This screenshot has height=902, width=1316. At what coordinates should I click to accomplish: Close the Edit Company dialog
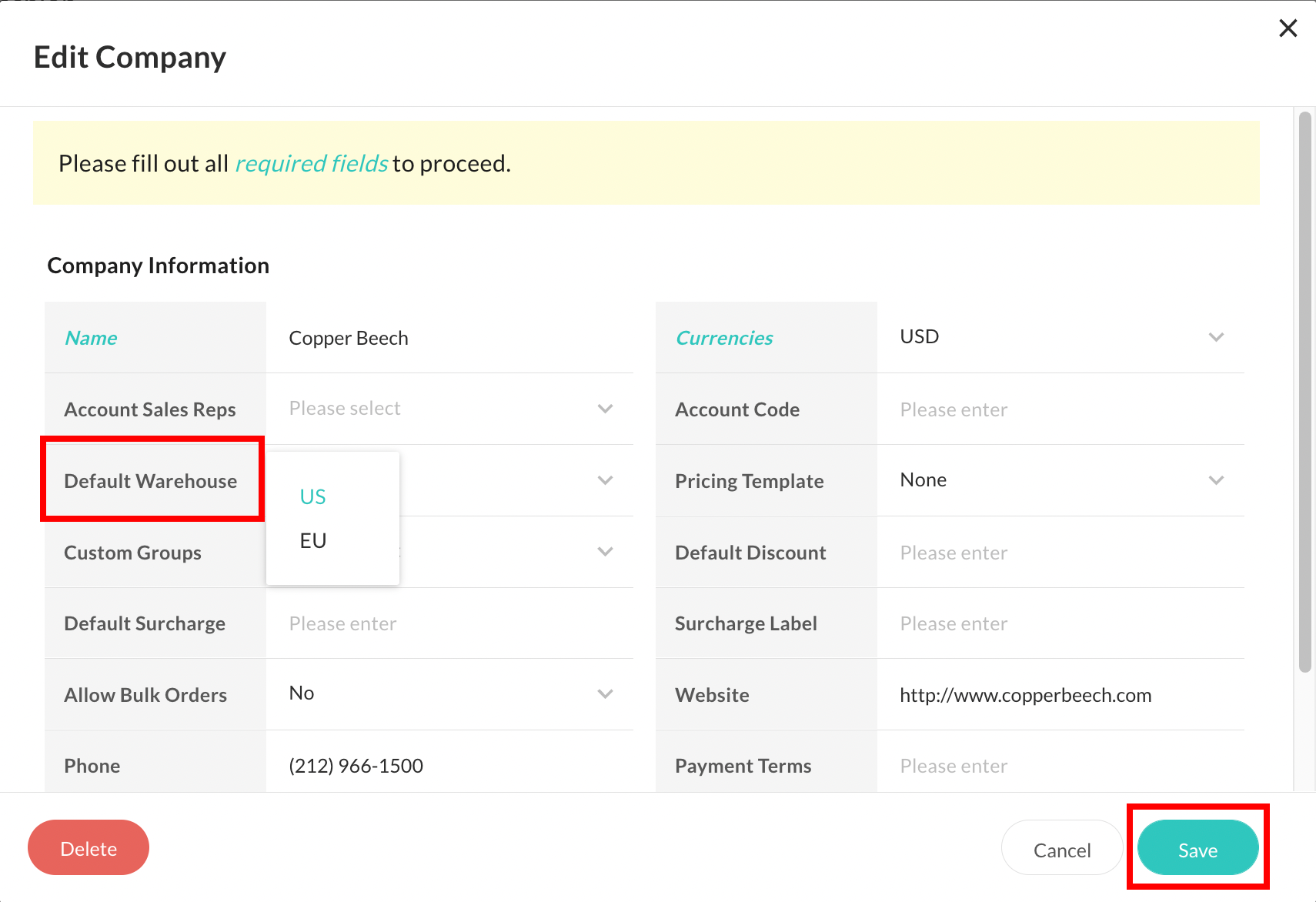click(1288, 28)
